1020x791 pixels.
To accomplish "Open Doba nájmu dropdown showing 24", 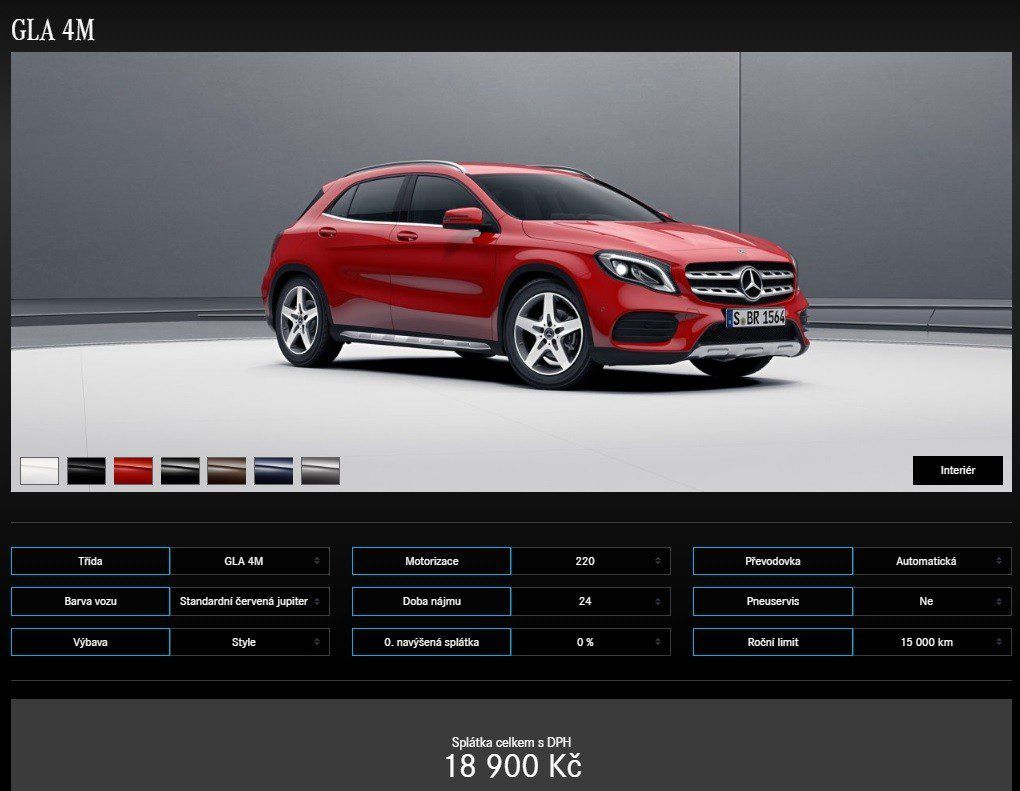I will point(590,602).
